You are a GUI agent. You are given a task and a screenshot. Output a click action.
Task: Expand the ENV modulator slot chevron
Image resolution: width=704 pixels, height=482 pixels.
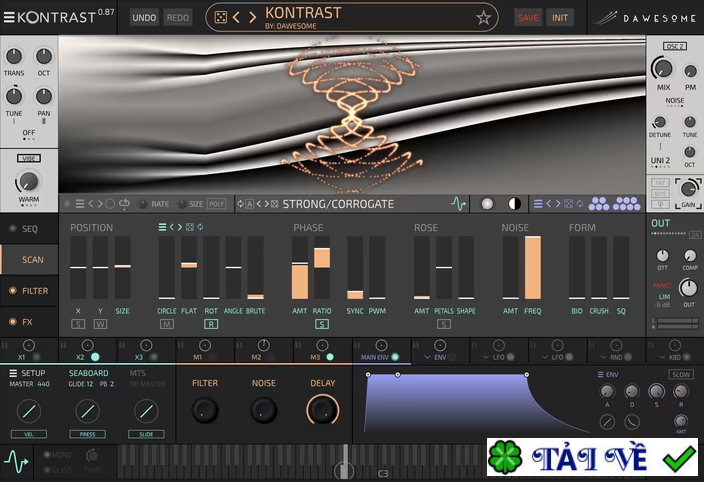tap(427, 357)
